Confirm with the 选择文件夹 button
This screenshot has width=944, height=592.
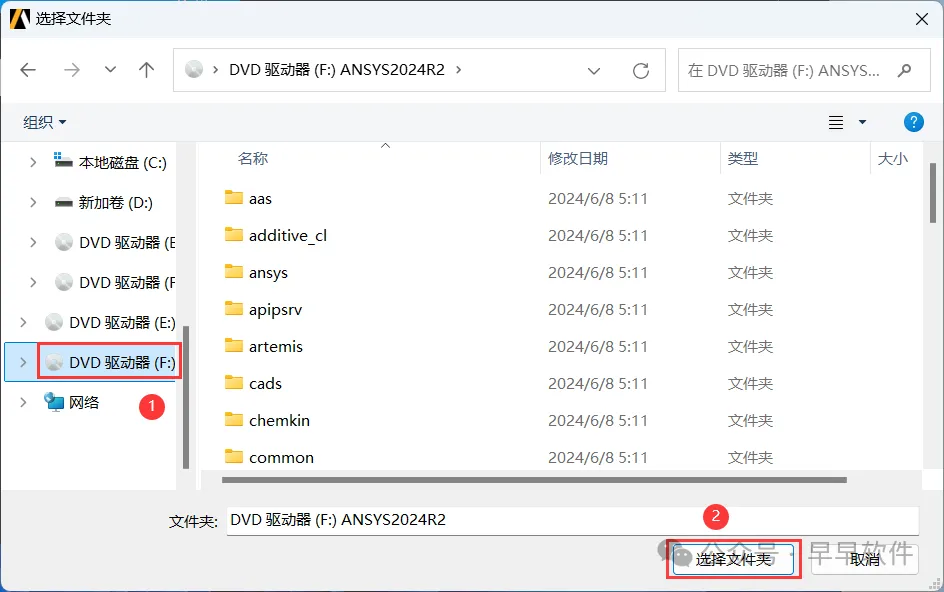733,559
